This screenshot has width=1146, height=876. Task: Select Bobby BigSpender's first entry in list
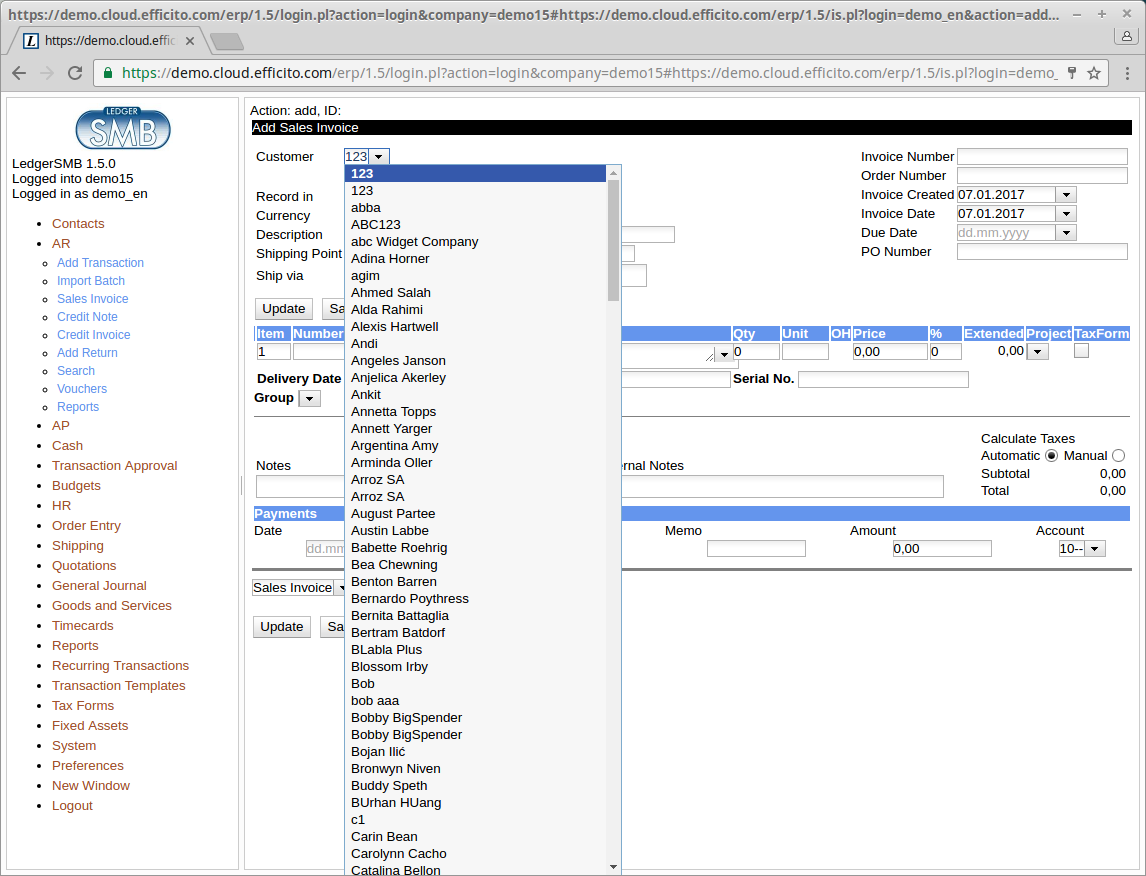pyautogui.click(x=406, y=718)
